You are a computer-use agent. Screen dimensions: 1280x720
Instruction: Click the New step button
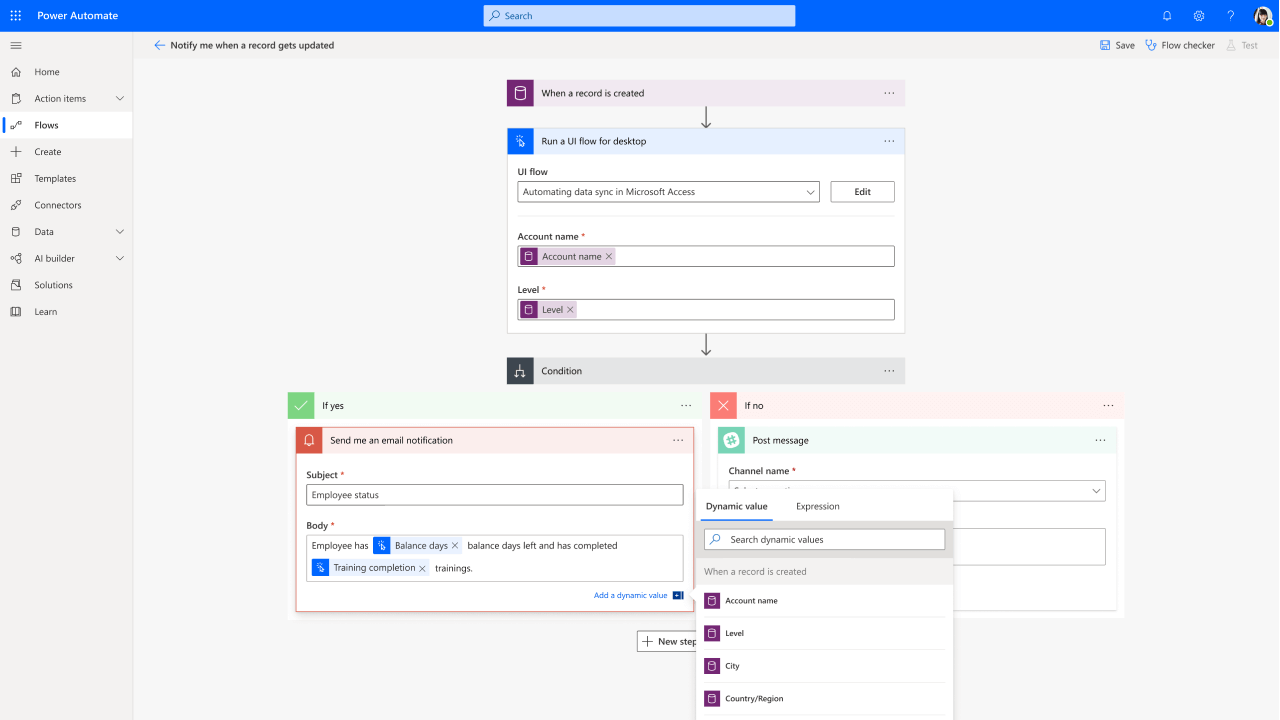click(x=668, y=640)
